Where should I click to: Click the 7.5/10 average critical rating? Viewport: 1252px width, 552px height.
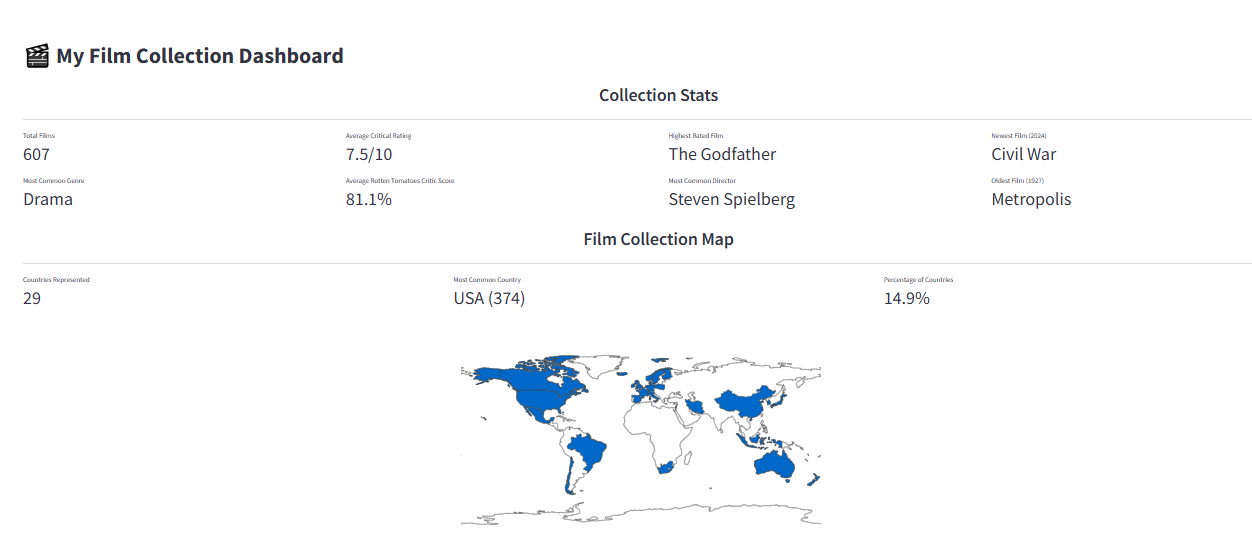click(369, 154)
